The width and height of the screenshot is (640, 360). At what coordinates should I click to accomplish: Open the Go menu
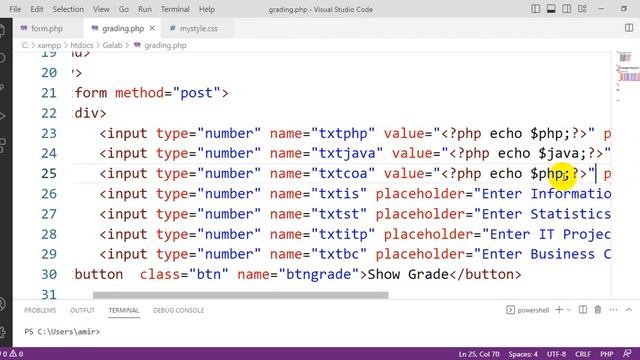coord(124,9)
